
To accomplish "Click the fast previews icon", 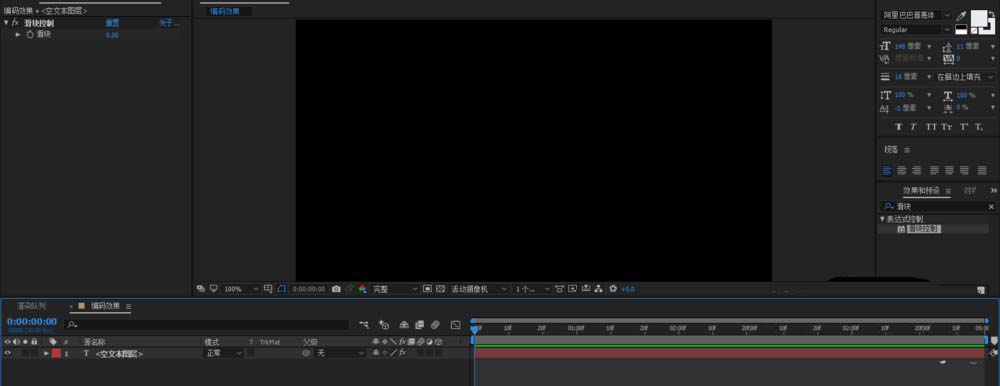I will [x=572, y=288].
